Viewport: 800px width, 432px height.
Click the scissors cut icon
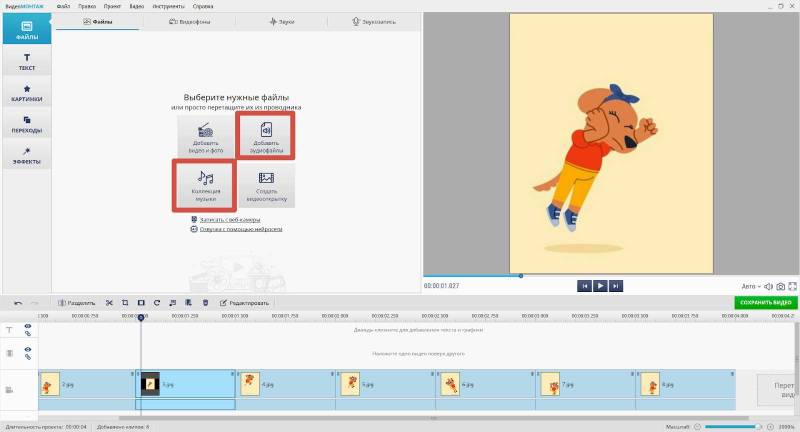click(x=109, y=303)
